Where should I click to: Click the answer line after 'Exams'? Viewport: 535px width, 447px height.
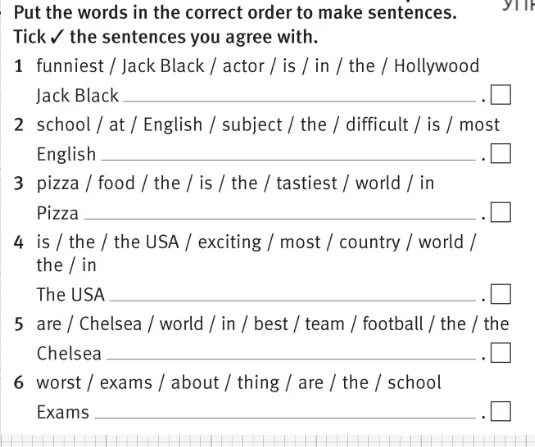tap(285, 418)
